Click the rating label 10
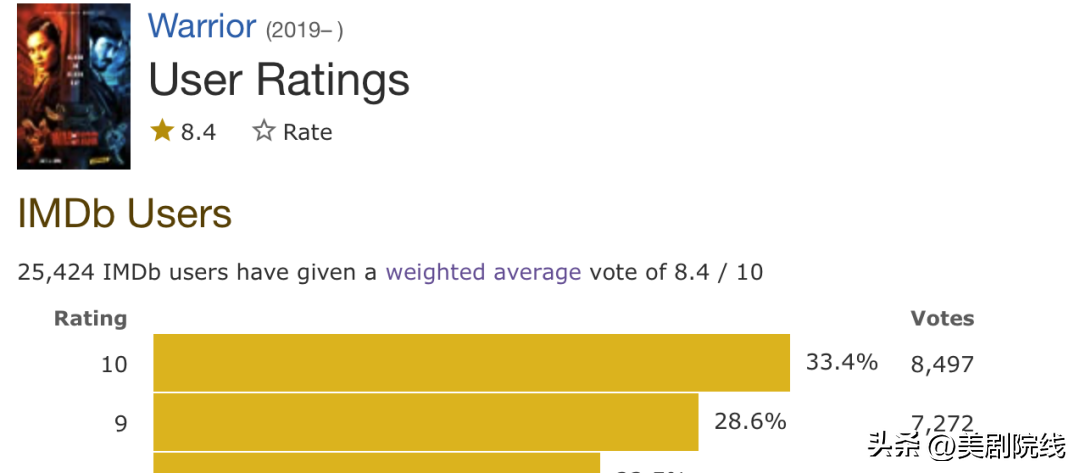Screen dimensions: 1080x473 pos(114,365)
